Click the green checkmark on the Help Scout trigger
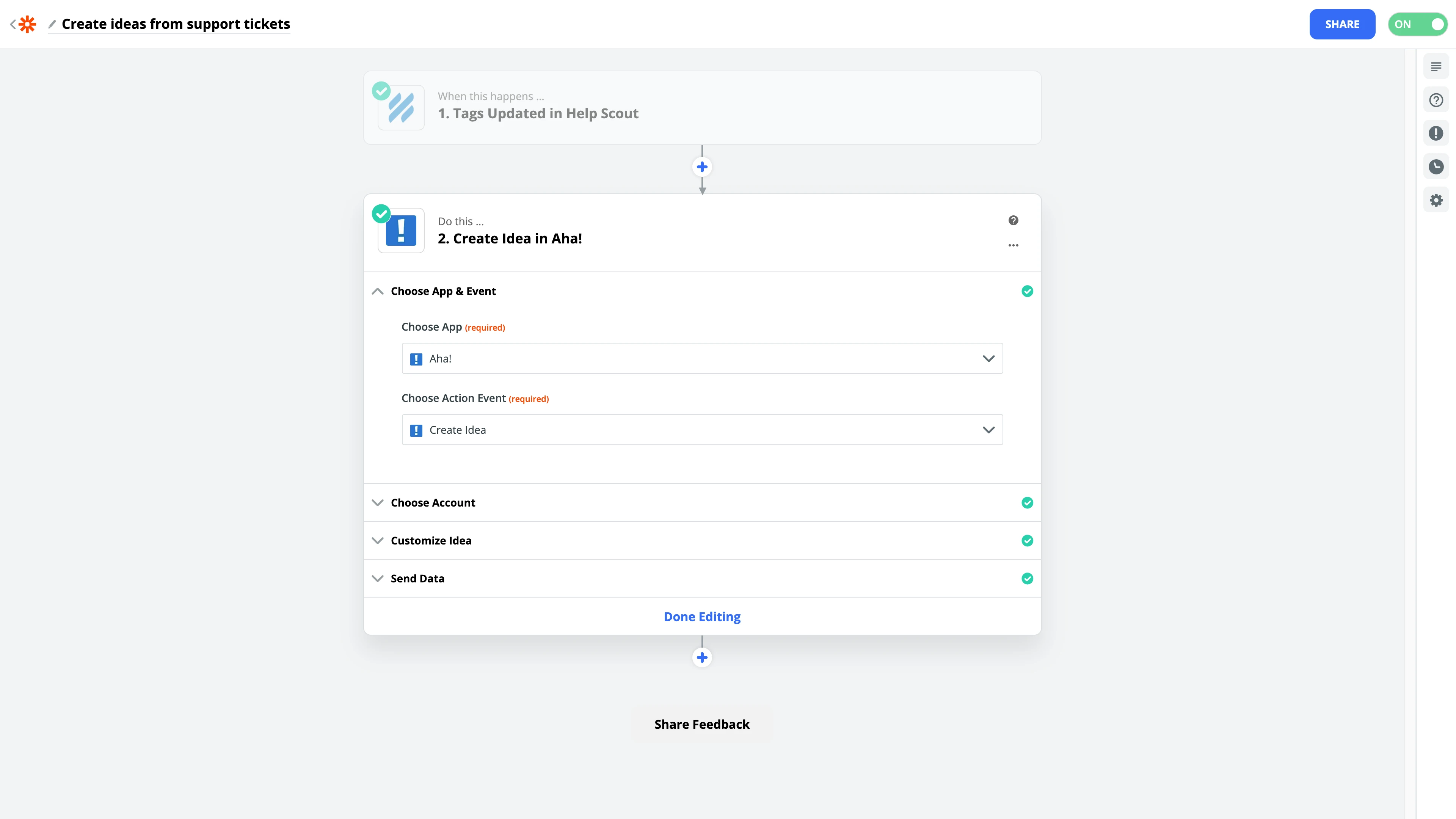The width and height of the screenshot is (1456, 819). 381,91
